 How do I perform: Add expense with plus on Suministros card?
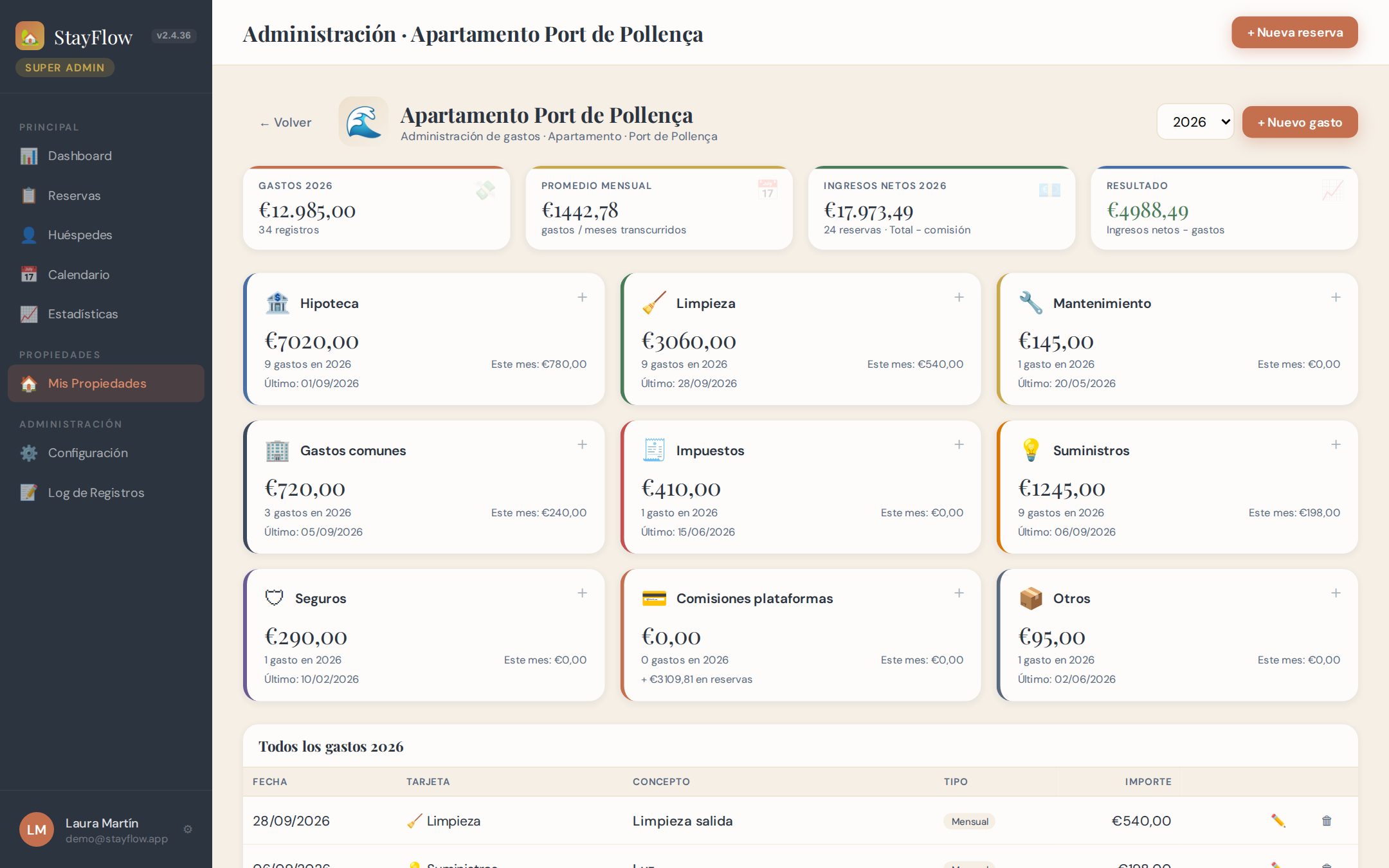1336,444
